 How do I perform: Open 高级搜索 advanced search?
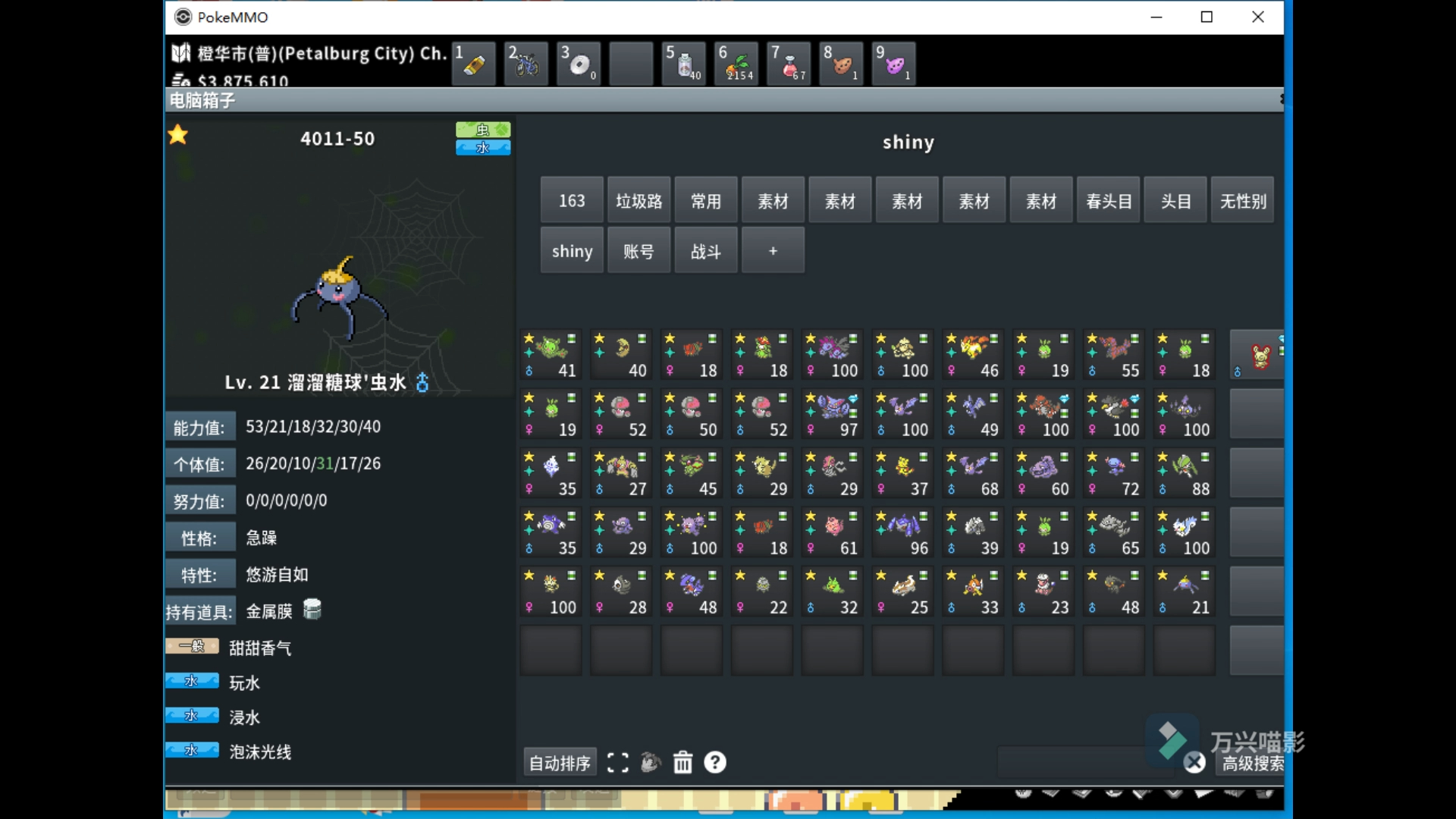pyautogui.click(x=1253, y=764)
